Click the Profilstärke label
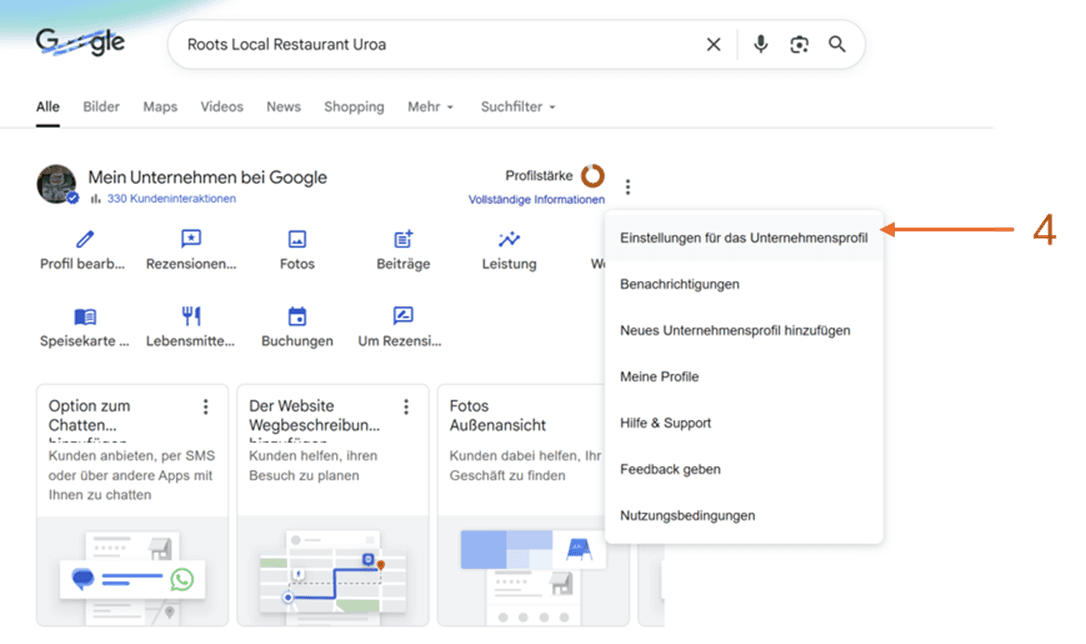1086x644 pixels. (539, 176)
